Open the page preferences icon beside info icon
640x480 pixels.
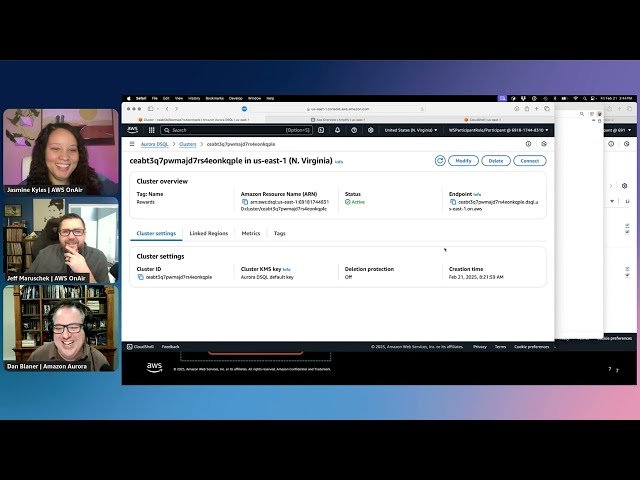(544, 144)
